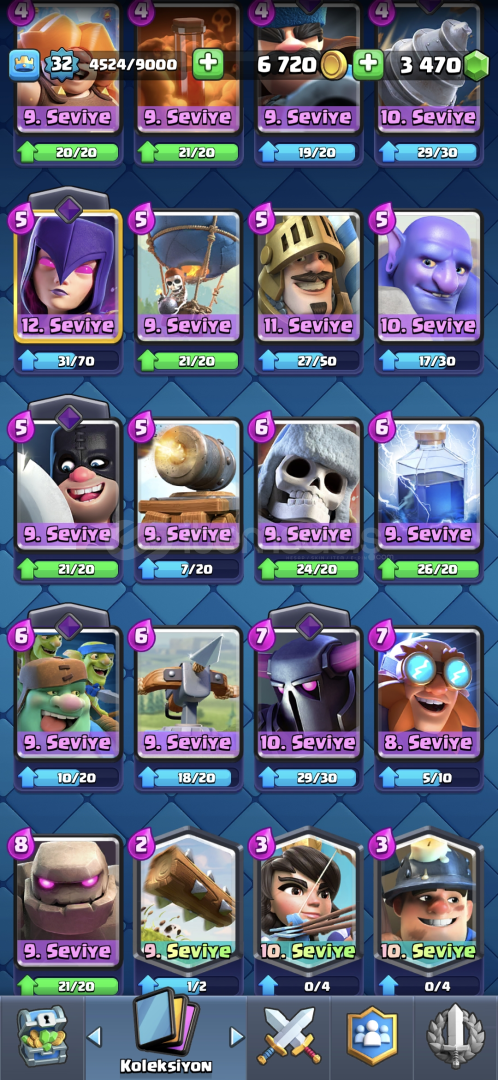
Task: Click the green plus to buy gold
Action: [368, 65]
